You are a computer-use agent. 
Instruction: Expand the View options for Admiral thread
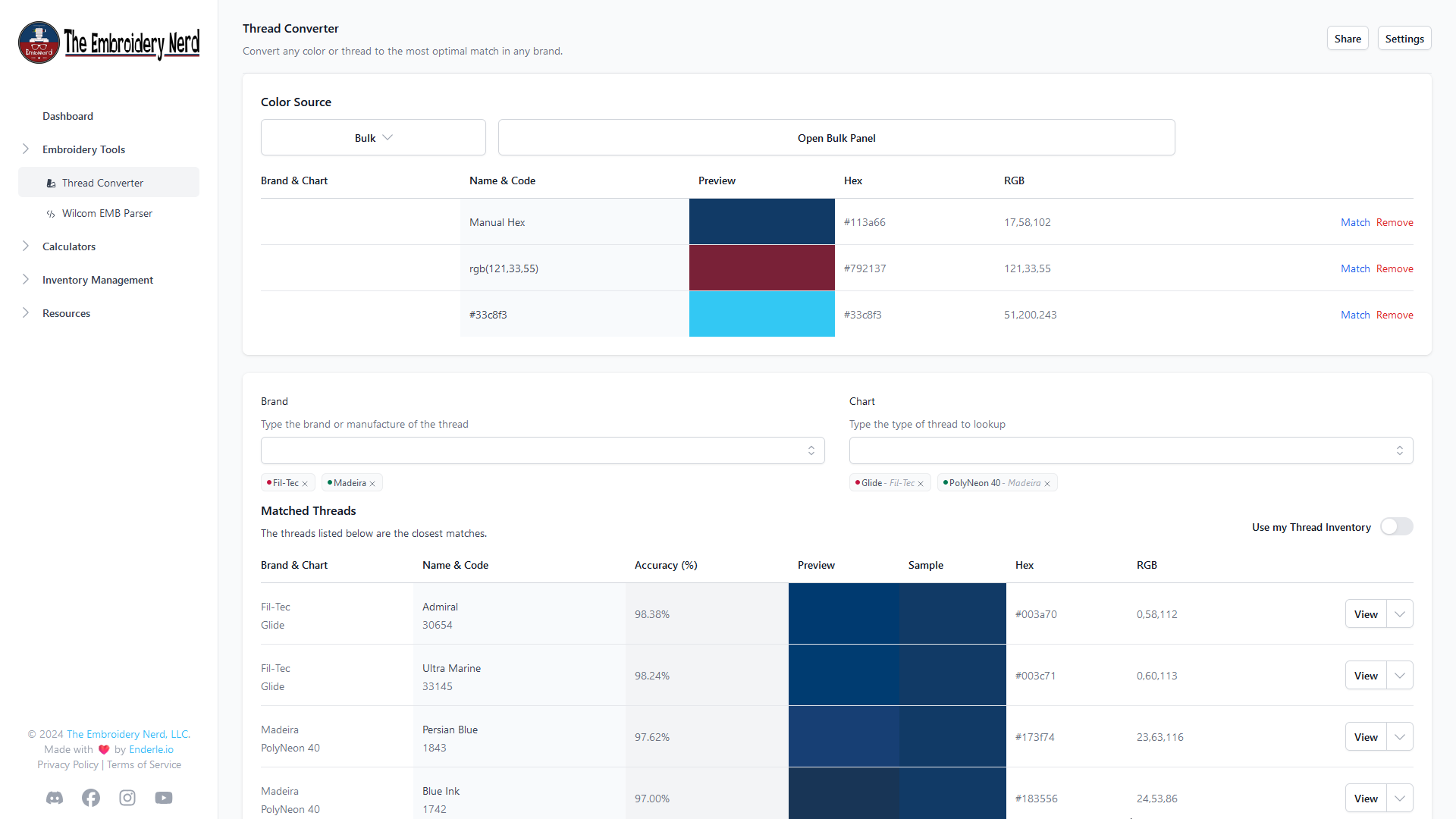1399,613
